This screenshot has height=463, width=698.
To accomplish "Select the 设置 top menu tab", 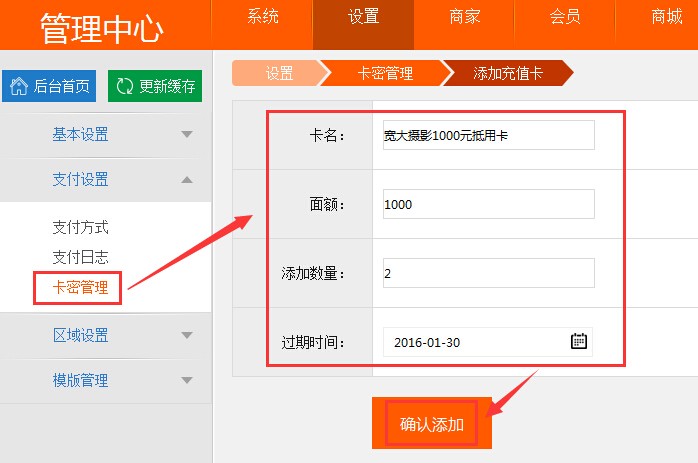I will 363,17.
